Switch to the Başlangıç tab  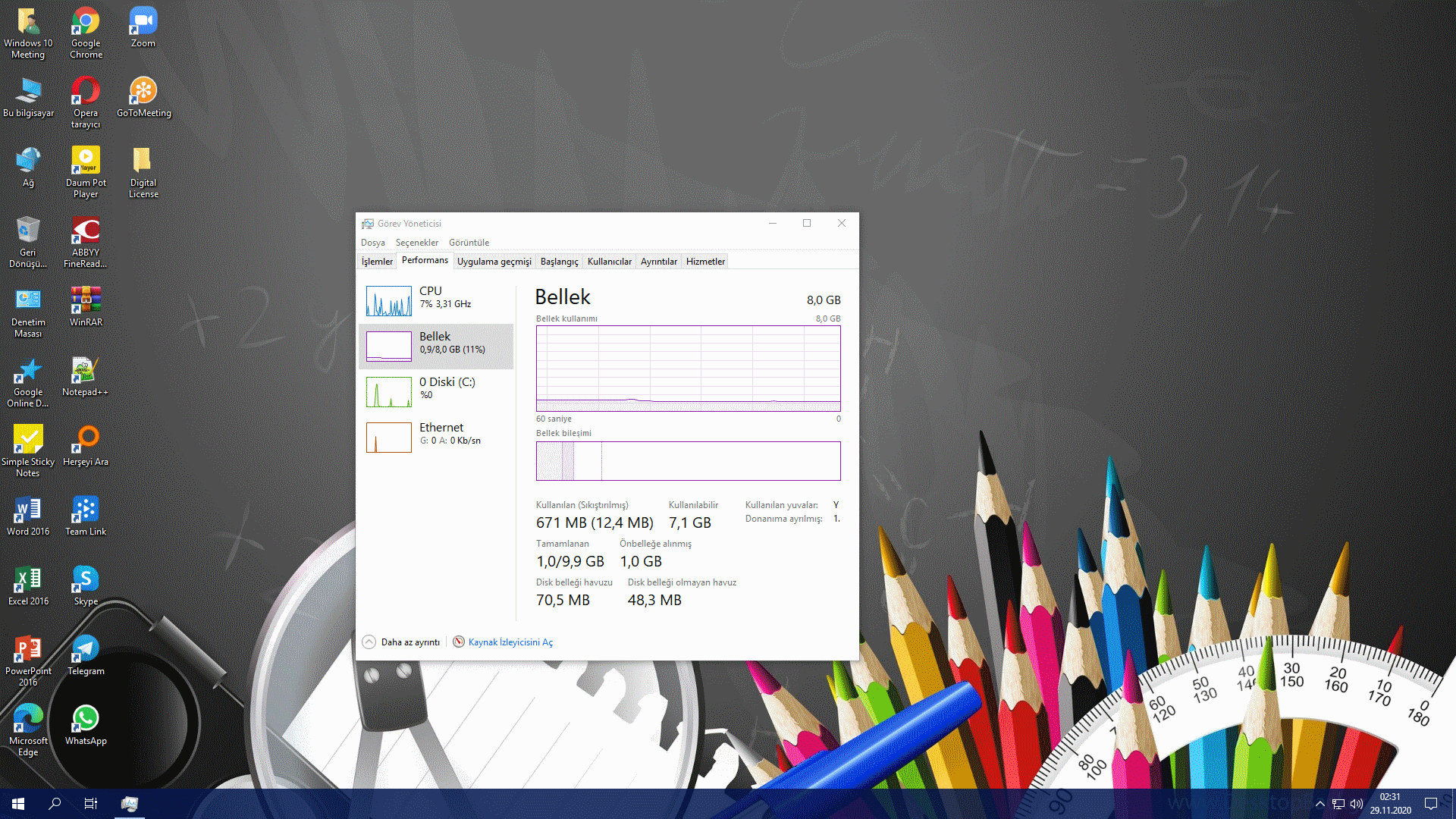(559, 262)
